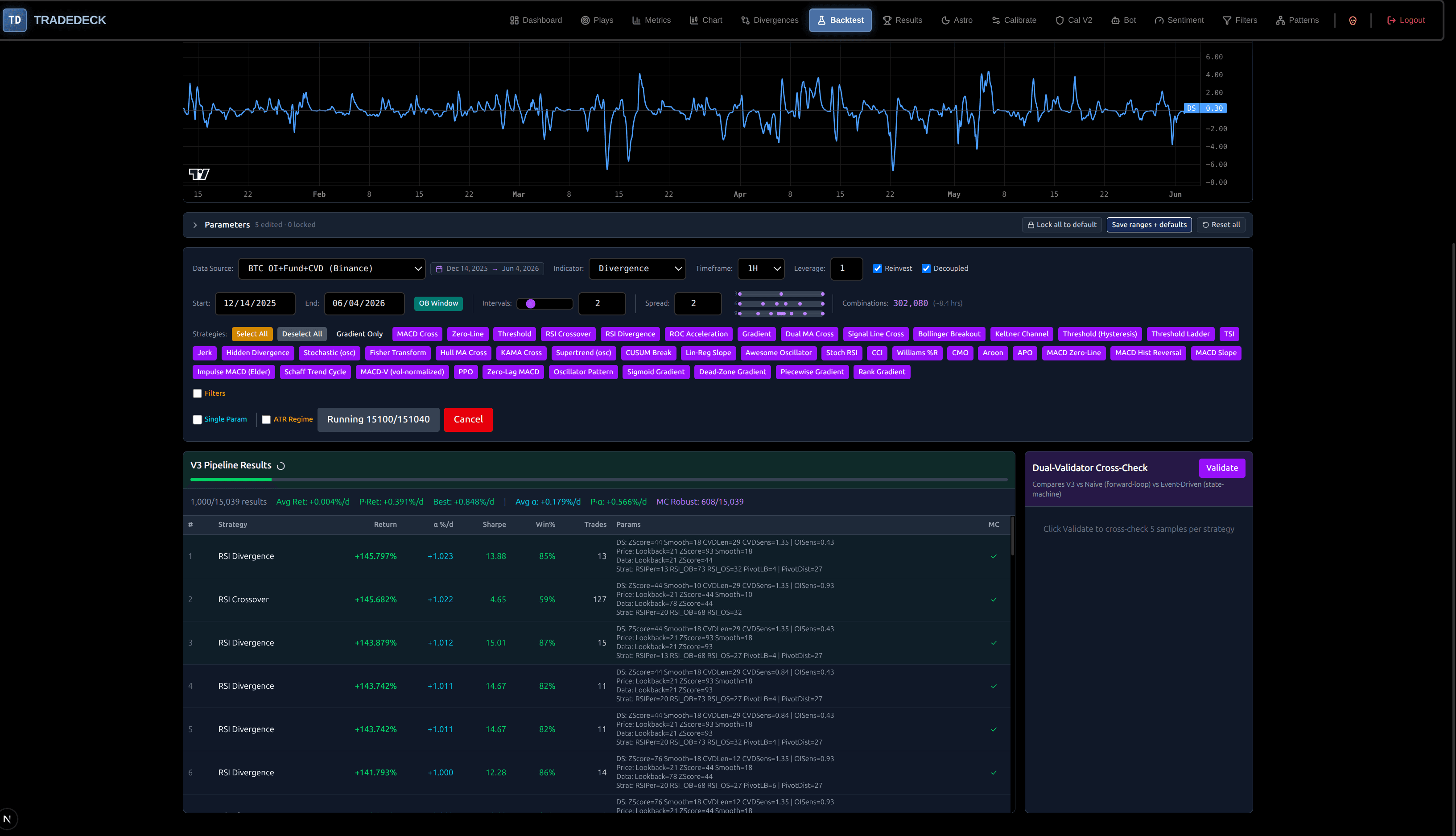Toggle the RSI Divergence strategy chip

(630, 334)
